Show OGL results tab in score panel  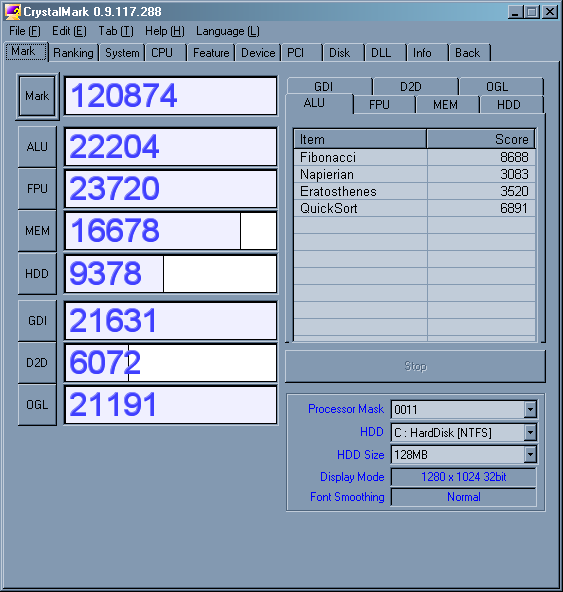(501, 86)
